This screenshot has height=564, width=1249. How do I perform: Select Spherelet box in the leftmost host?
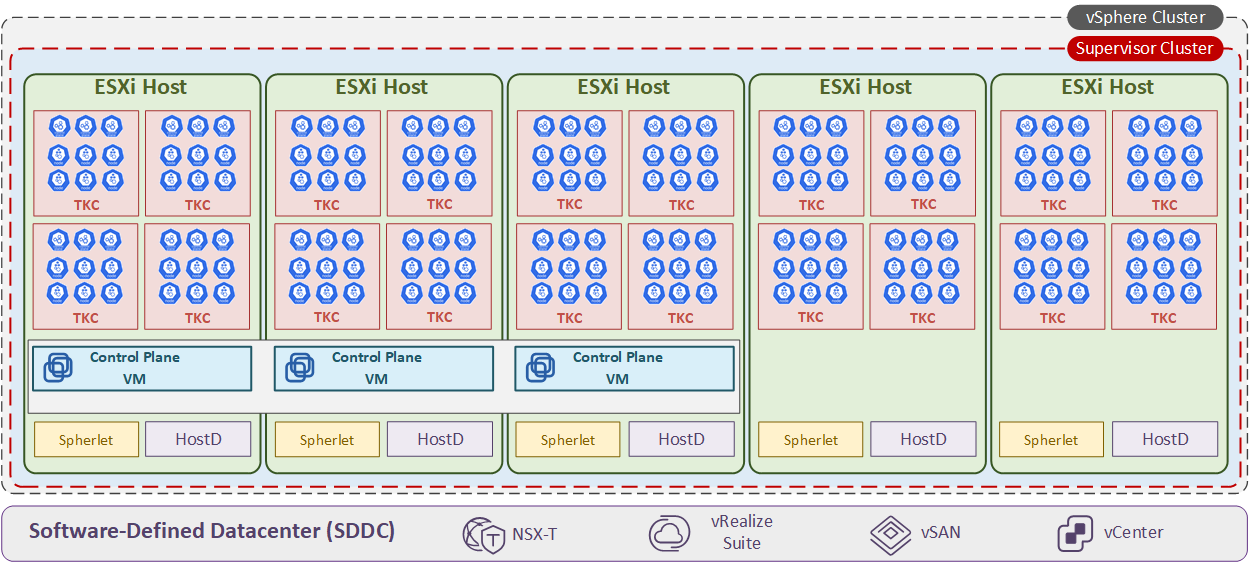tap(86, 440)
